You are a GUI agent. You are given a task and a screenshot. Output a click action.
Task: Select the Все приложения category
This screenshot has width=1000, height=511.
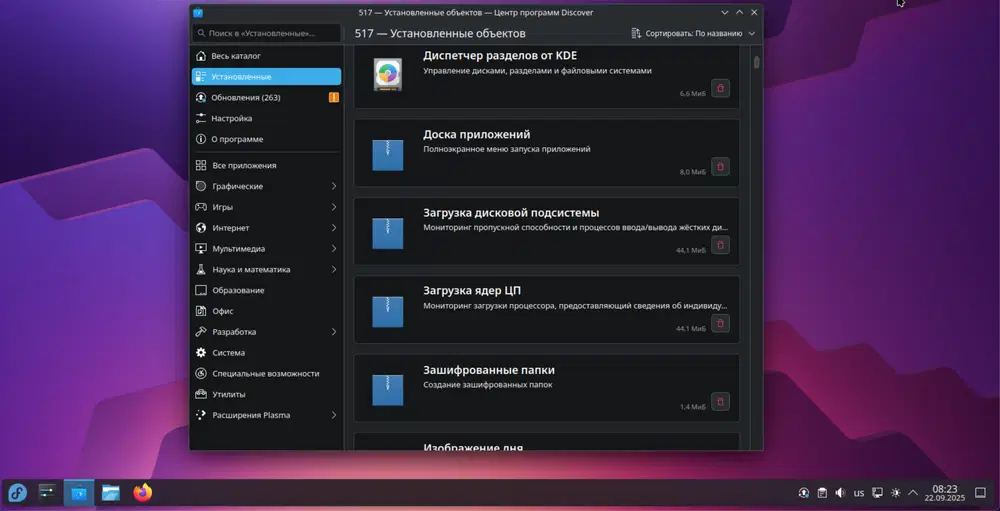266,165
